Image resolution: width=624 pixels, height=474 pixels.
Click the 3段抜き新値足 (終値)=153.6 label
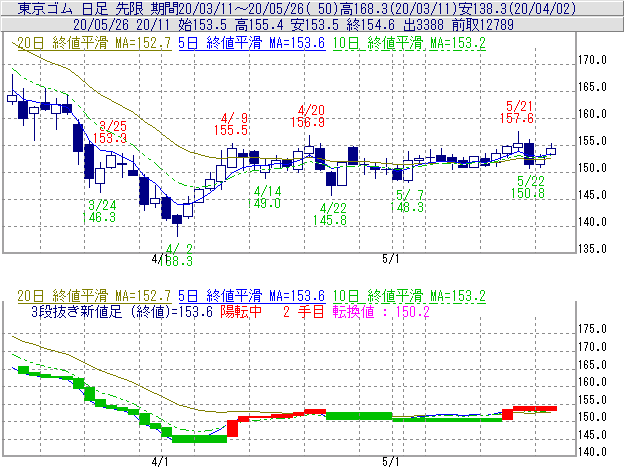click(122, 311)
